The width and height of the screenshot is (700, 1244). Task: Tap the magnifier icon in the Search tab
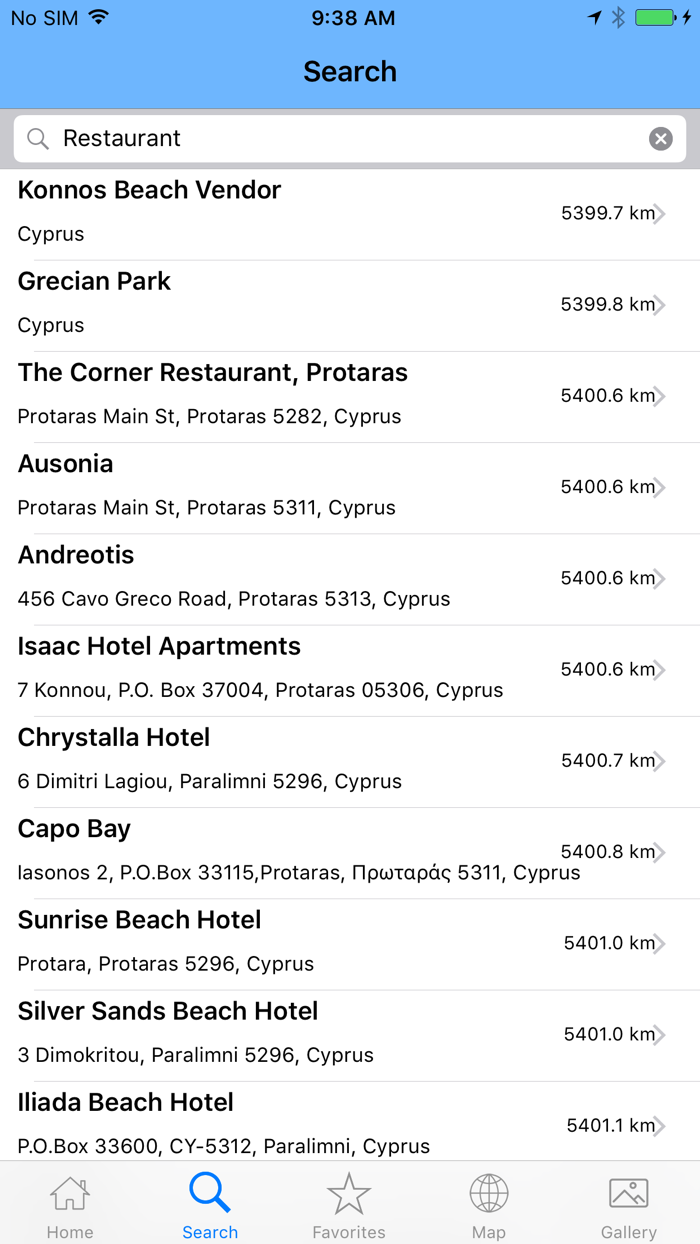click(209, 1192)
